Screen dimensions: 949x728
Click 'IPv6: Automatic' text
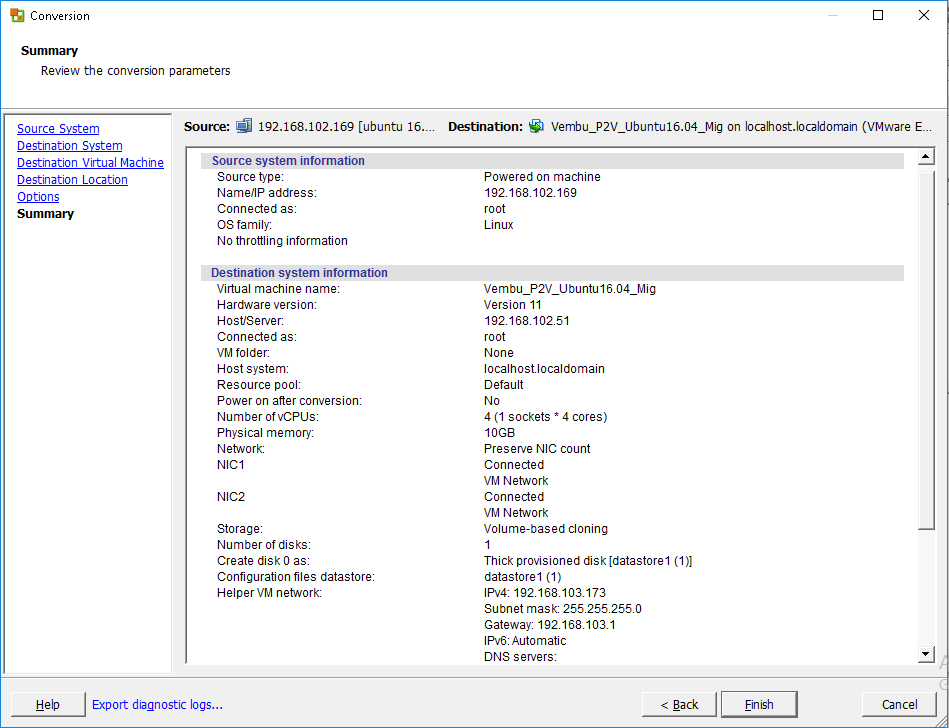point(525,640)
